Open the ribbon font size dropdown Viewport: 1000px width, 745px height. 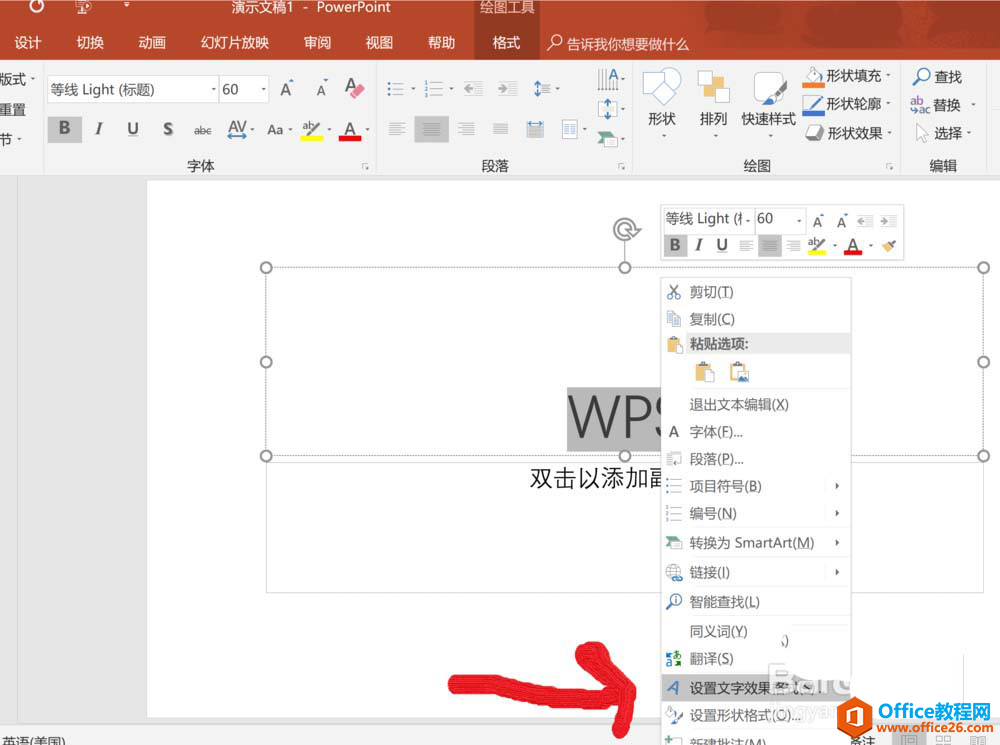(x=263, y=89)
